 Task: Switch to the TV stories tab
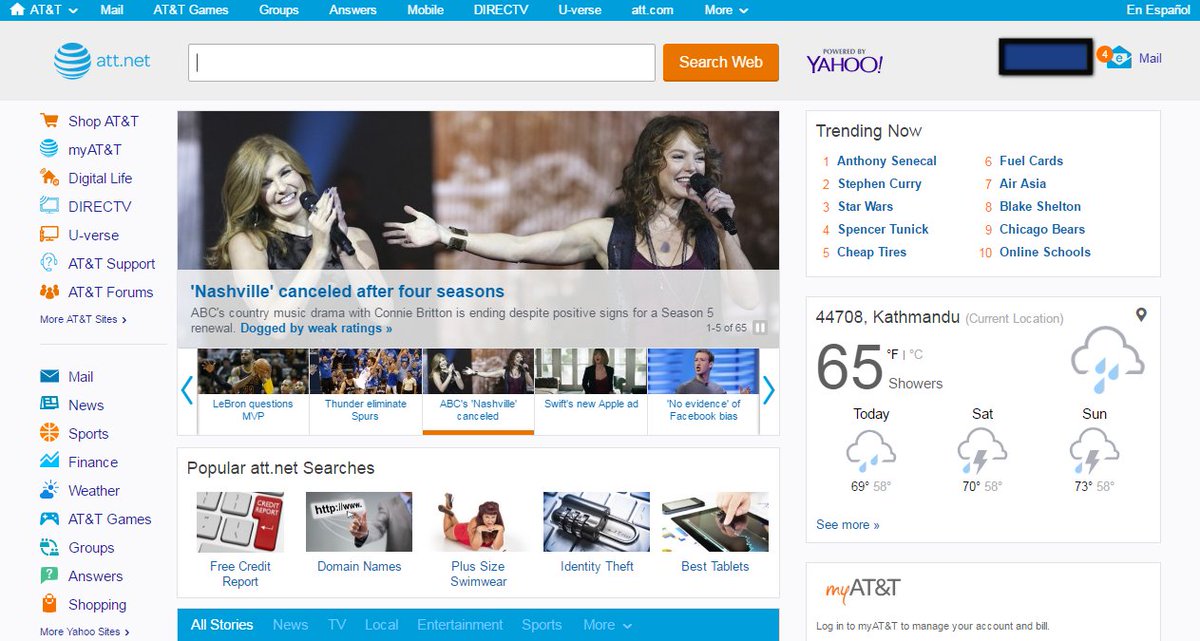(x=337, y=625)
